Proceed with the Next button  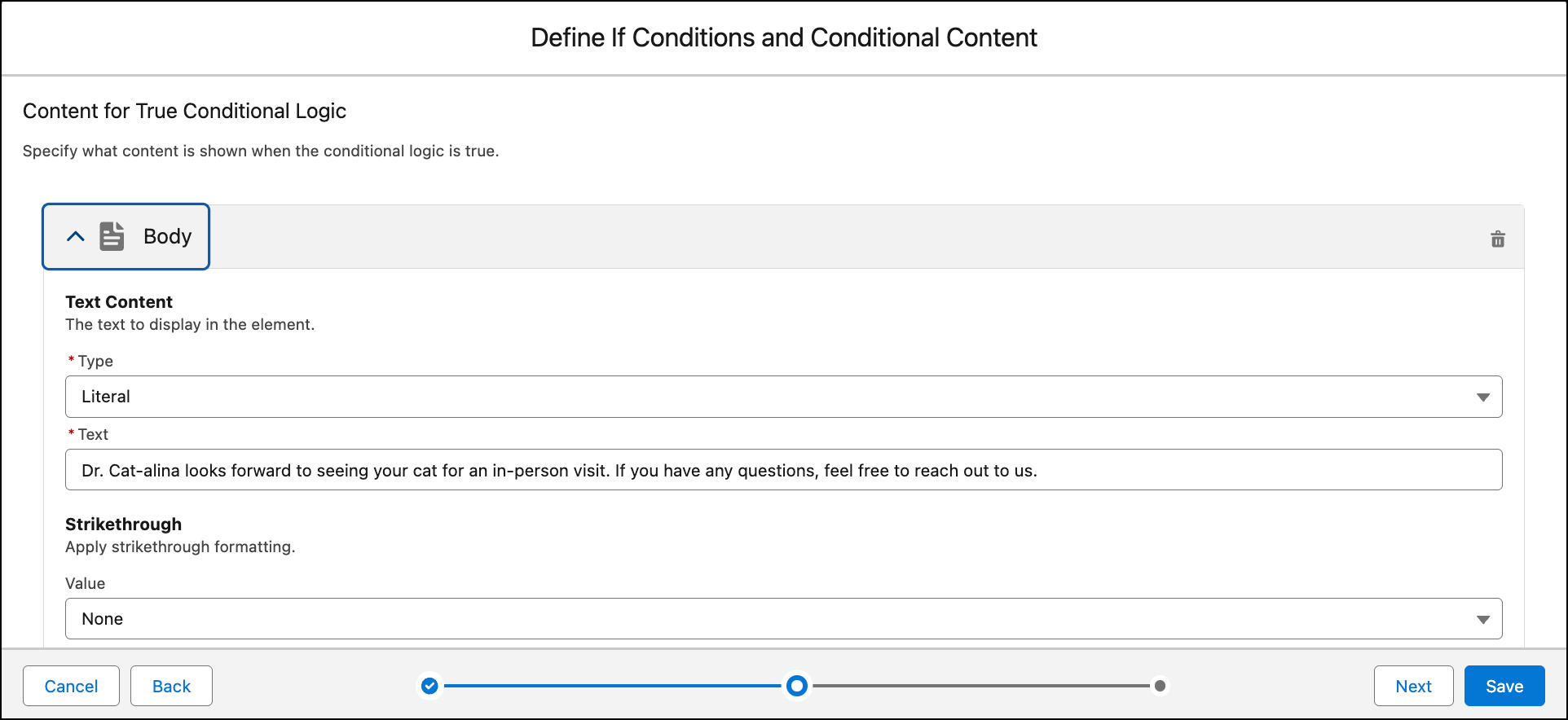click(1413, 686)
